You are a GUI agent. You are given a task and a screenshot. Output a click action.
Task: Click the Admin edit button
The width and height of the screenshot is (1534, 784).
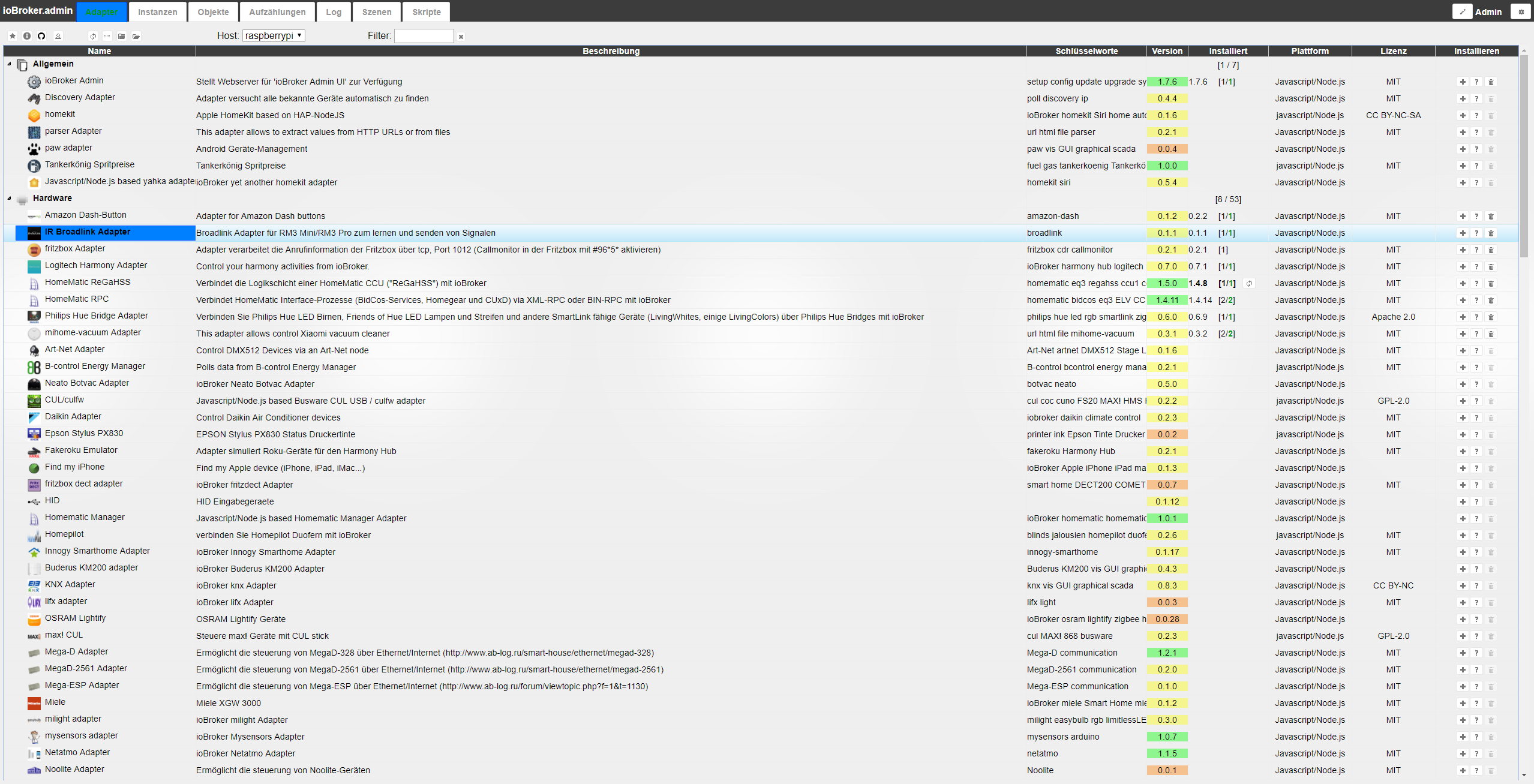[x=1462, y=12]
